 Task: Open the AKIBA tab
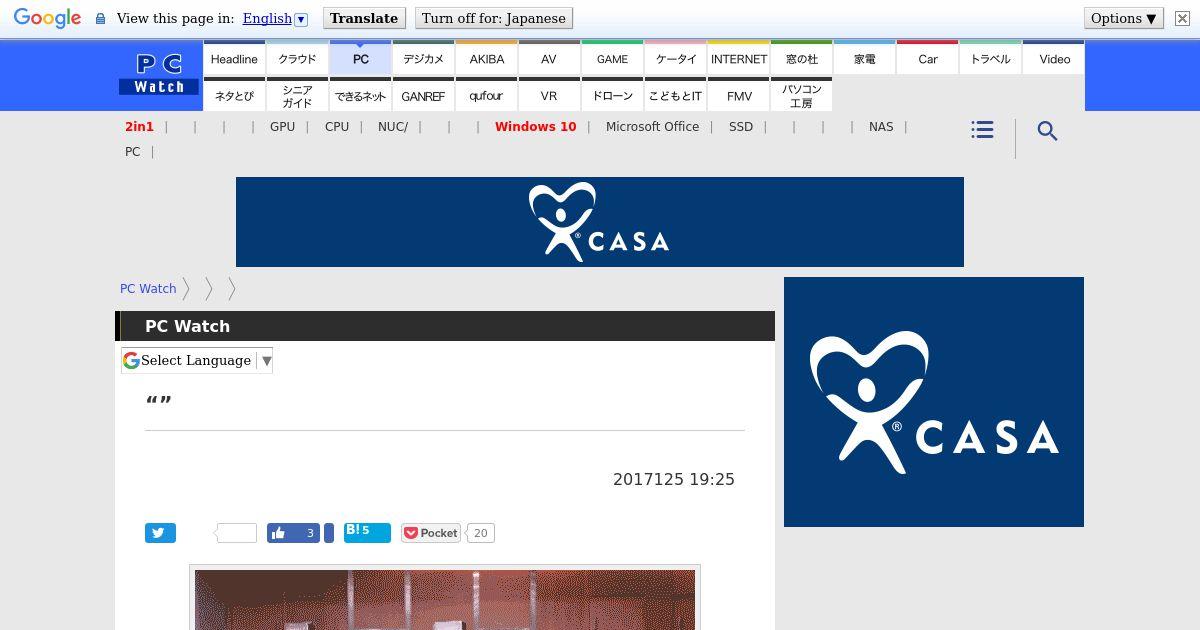(487, 58)
